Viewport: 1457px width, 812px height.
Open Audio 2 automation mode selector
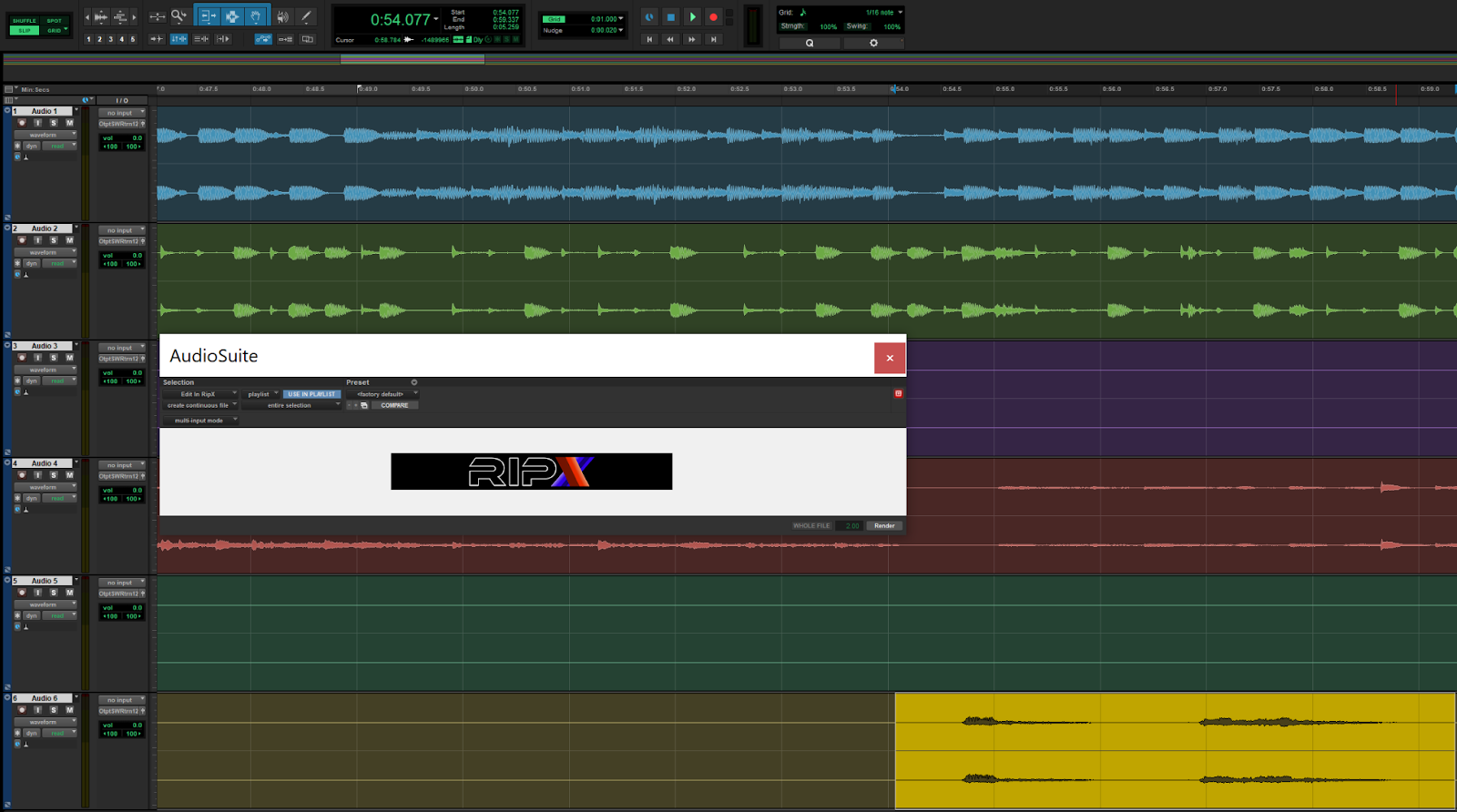(59, 263)
